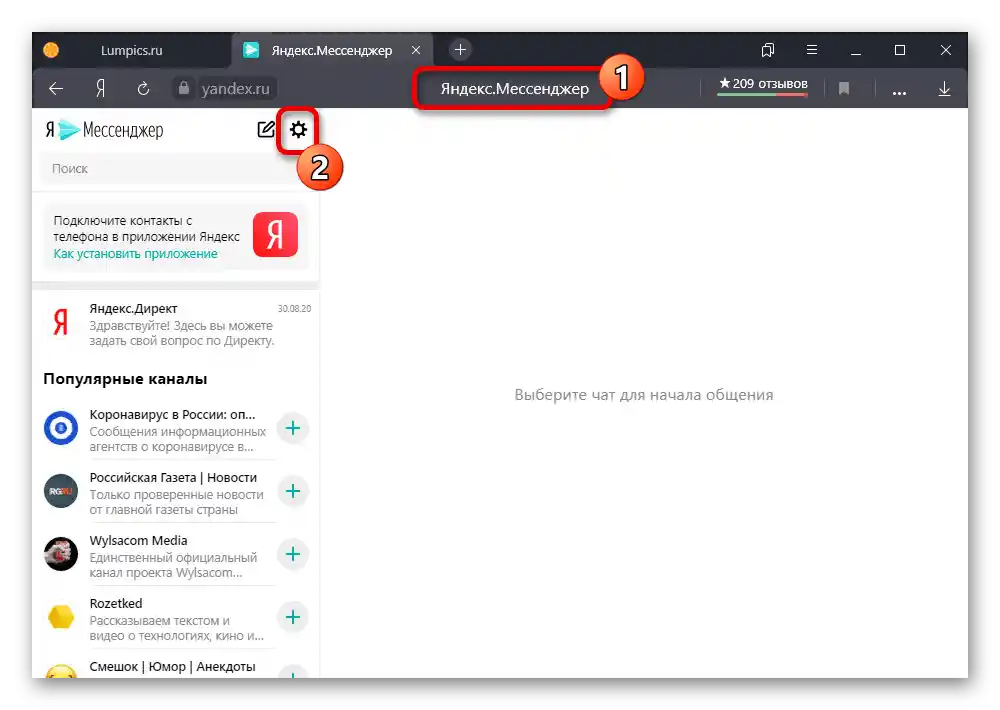Image resolution: width=1000 pixels, height=710 pixels.
Task: Click the Яндекс.Мессенджер page title
Action: pos(514,89)
